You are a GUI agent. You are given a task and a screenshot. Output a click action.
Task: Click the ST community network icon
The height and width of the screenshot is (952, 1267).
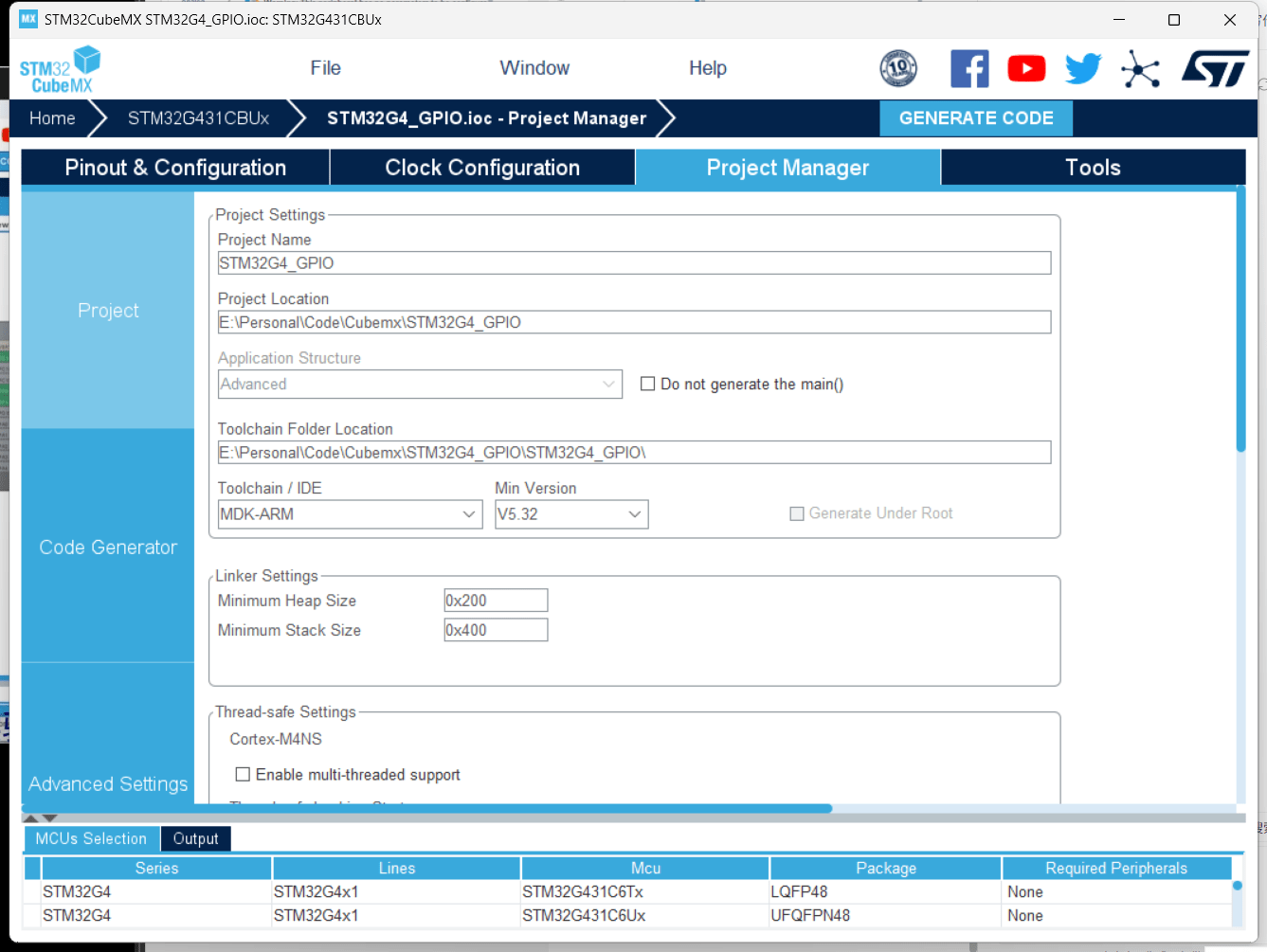coord(1140,69)
